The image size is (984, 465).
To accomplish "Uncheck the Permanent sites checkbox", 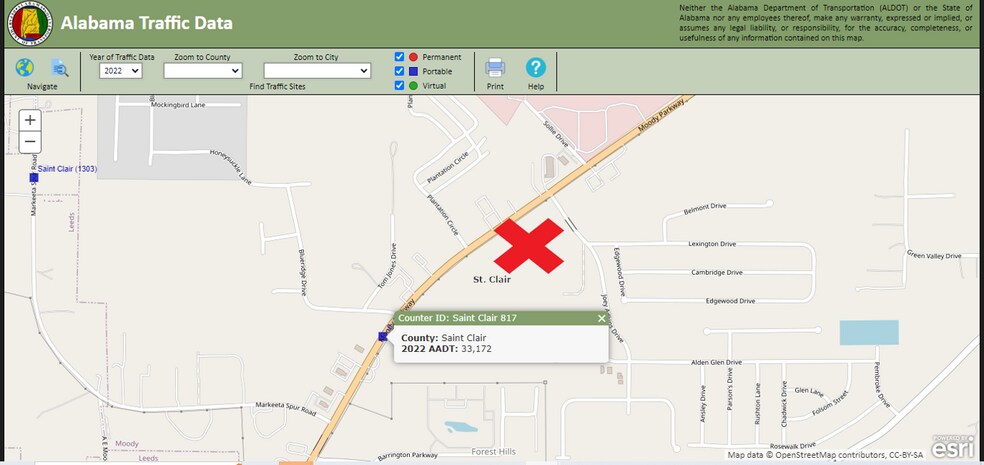I will click(x=399, y=56).
